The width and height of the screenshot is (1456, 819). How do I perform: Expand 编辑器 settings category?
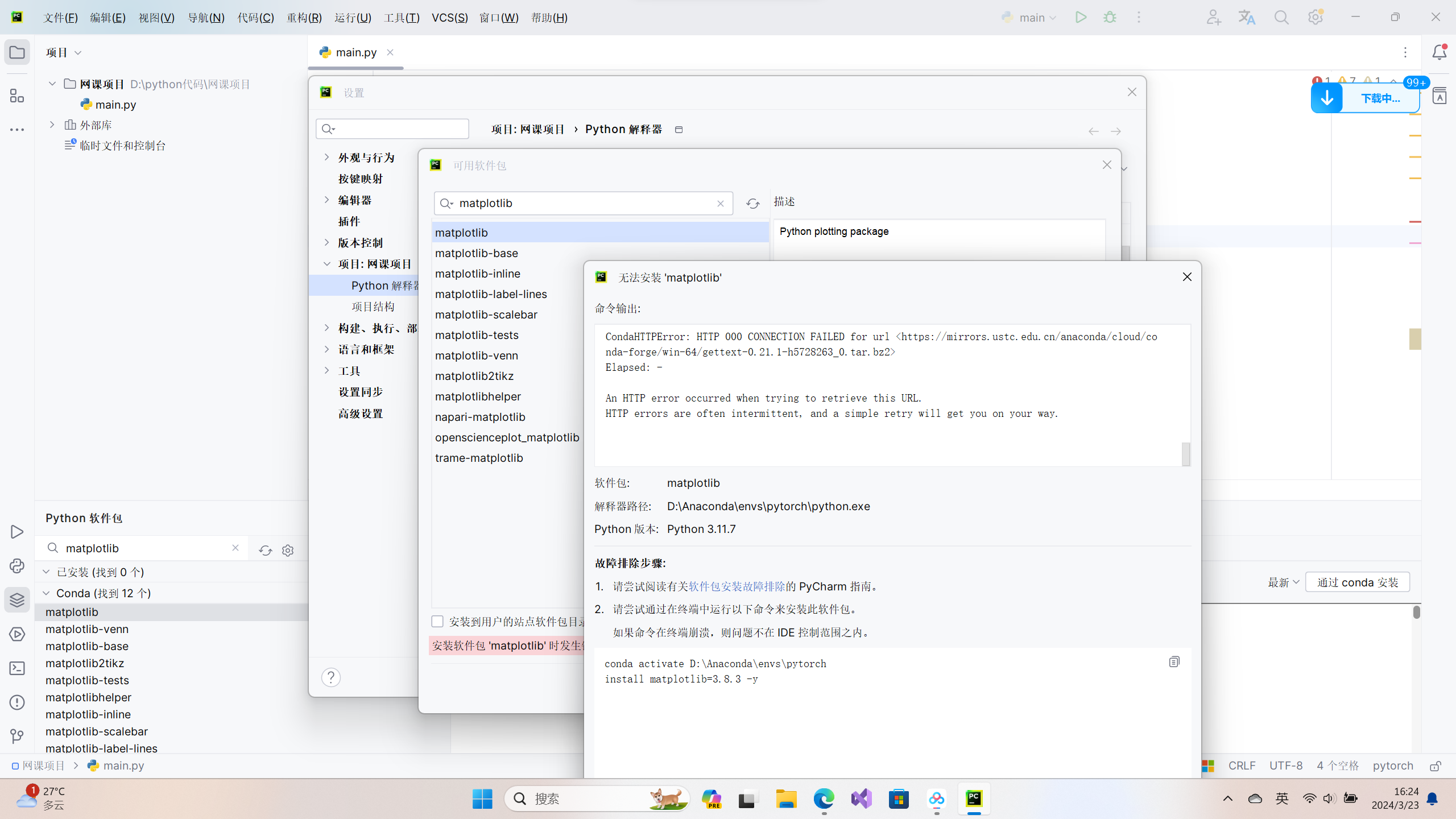(x=326, y=200)
